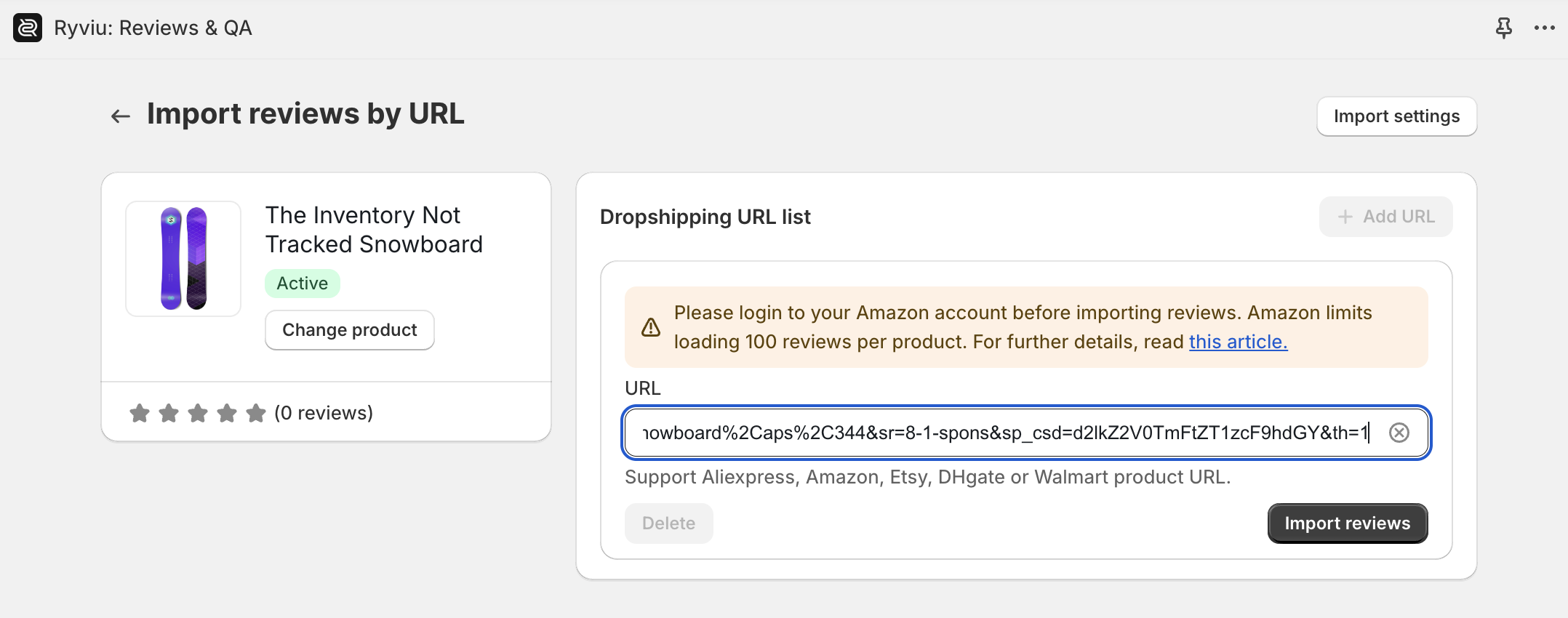Go back using the left arrow
1568x618 pixels.
(x=120, y=116)
